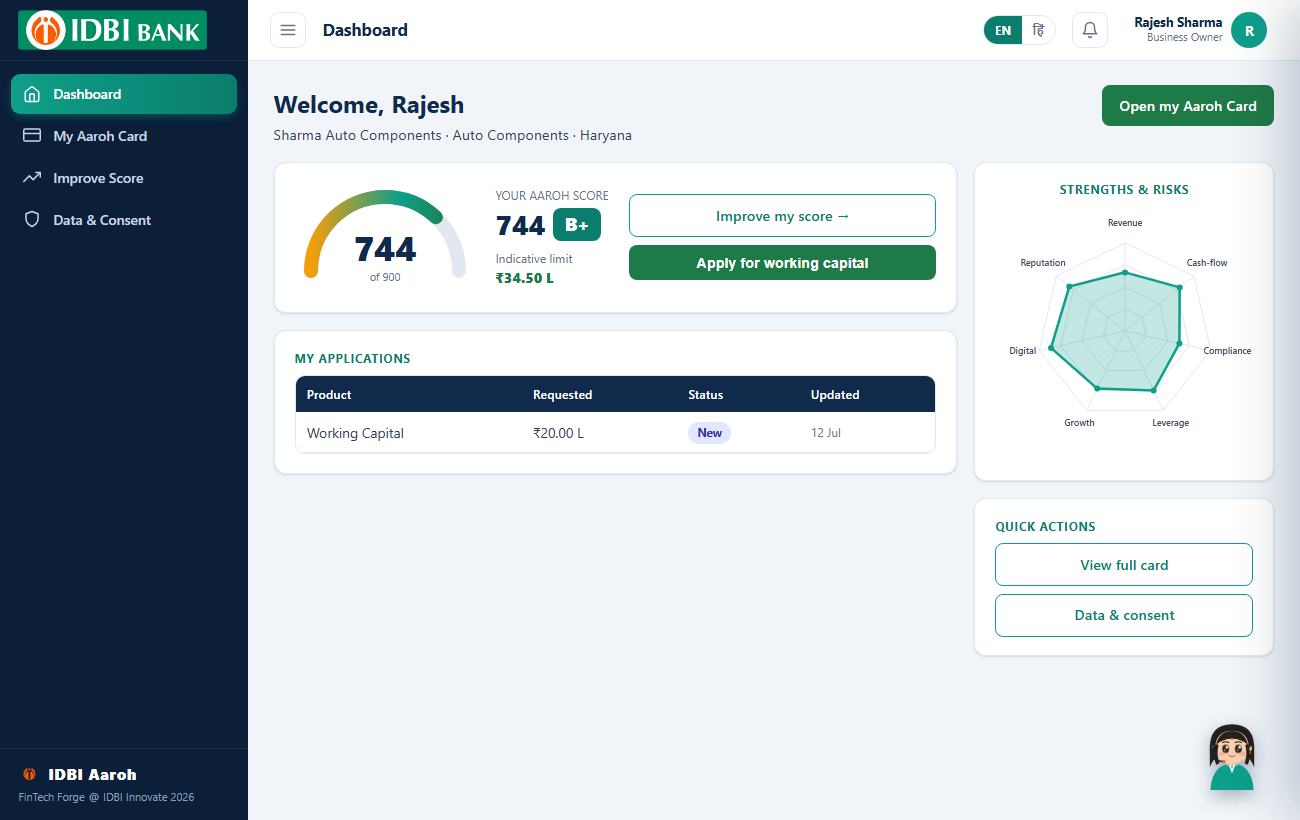Click the Sharma Auto Components business line
This screenshot has width=1300, height=820.
coord(453,135)
